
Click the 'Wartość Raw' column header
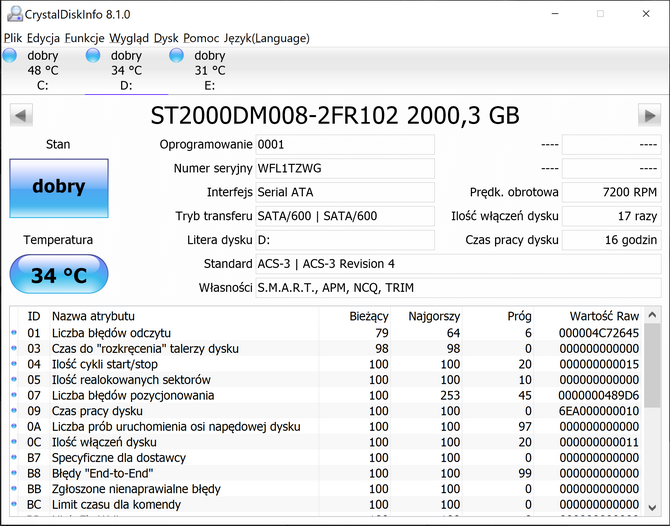coord(588,316)
